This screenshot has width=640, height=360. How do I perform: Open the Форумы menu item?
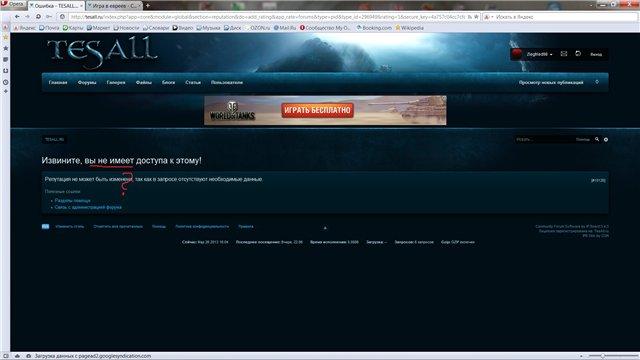click(x=87, y=82)
